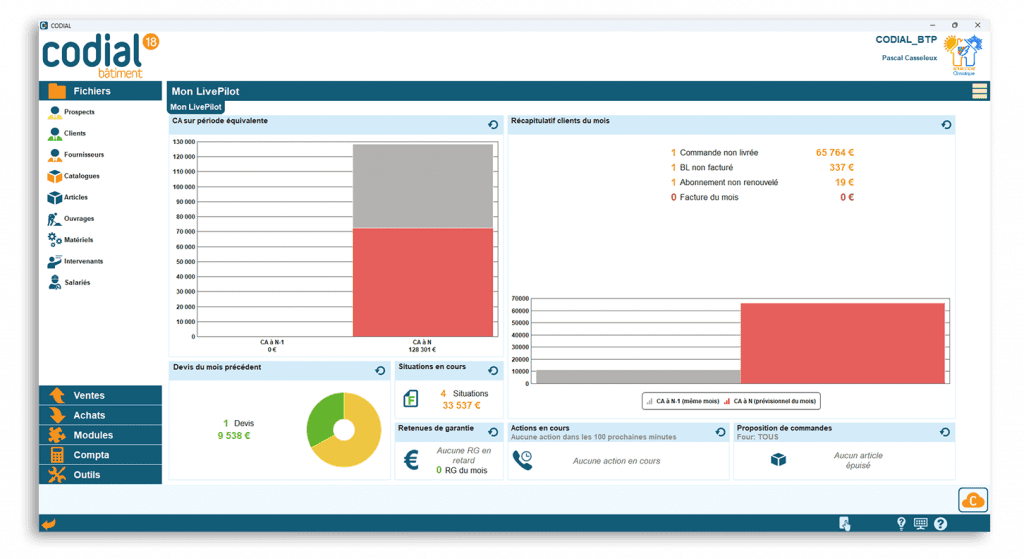This screenshot has width=1024, height=559.
Task: Click the 337 € BL amount
Action: [842, 168]
